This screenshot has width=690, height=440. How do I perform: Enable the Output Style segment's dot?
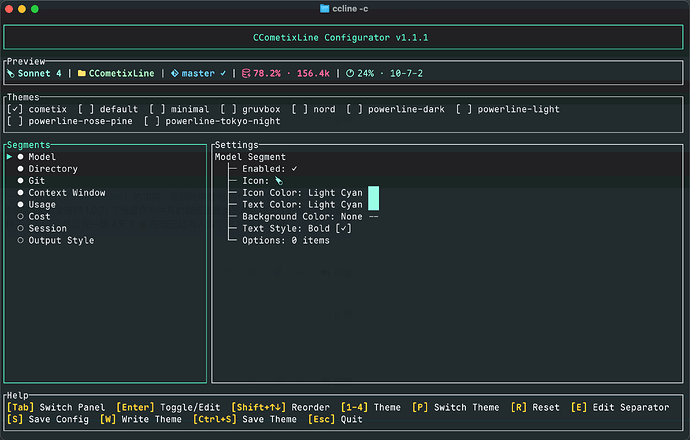coord(20,240)
